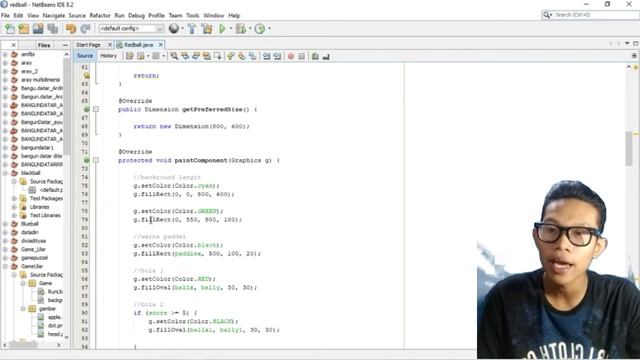The image size is (640, 360).
Task: Click the Toggle Bookmark icon in editor toolbar
Action: point(253,56)
